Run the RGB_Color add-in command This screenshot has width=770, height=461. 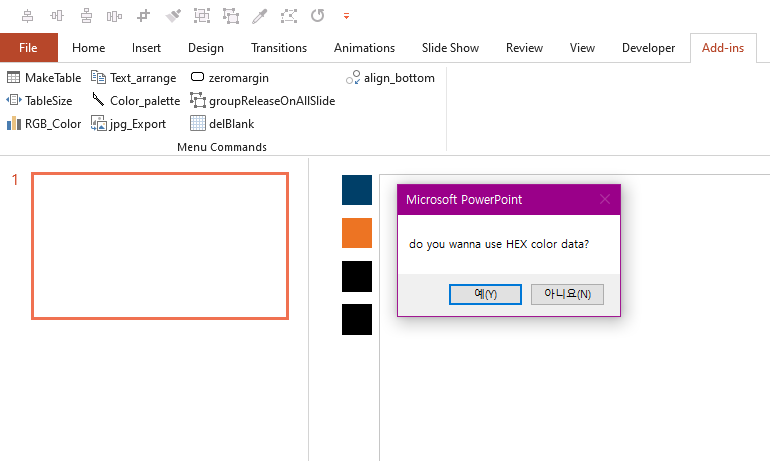tap(44, 124)
